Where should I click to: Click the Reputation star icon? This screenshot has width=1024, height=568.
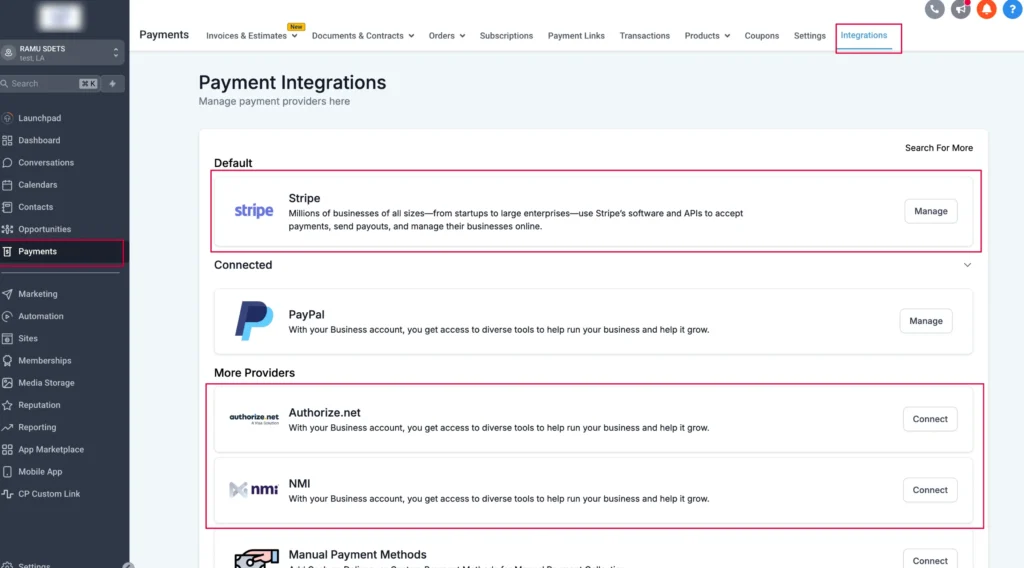[7, 405]
